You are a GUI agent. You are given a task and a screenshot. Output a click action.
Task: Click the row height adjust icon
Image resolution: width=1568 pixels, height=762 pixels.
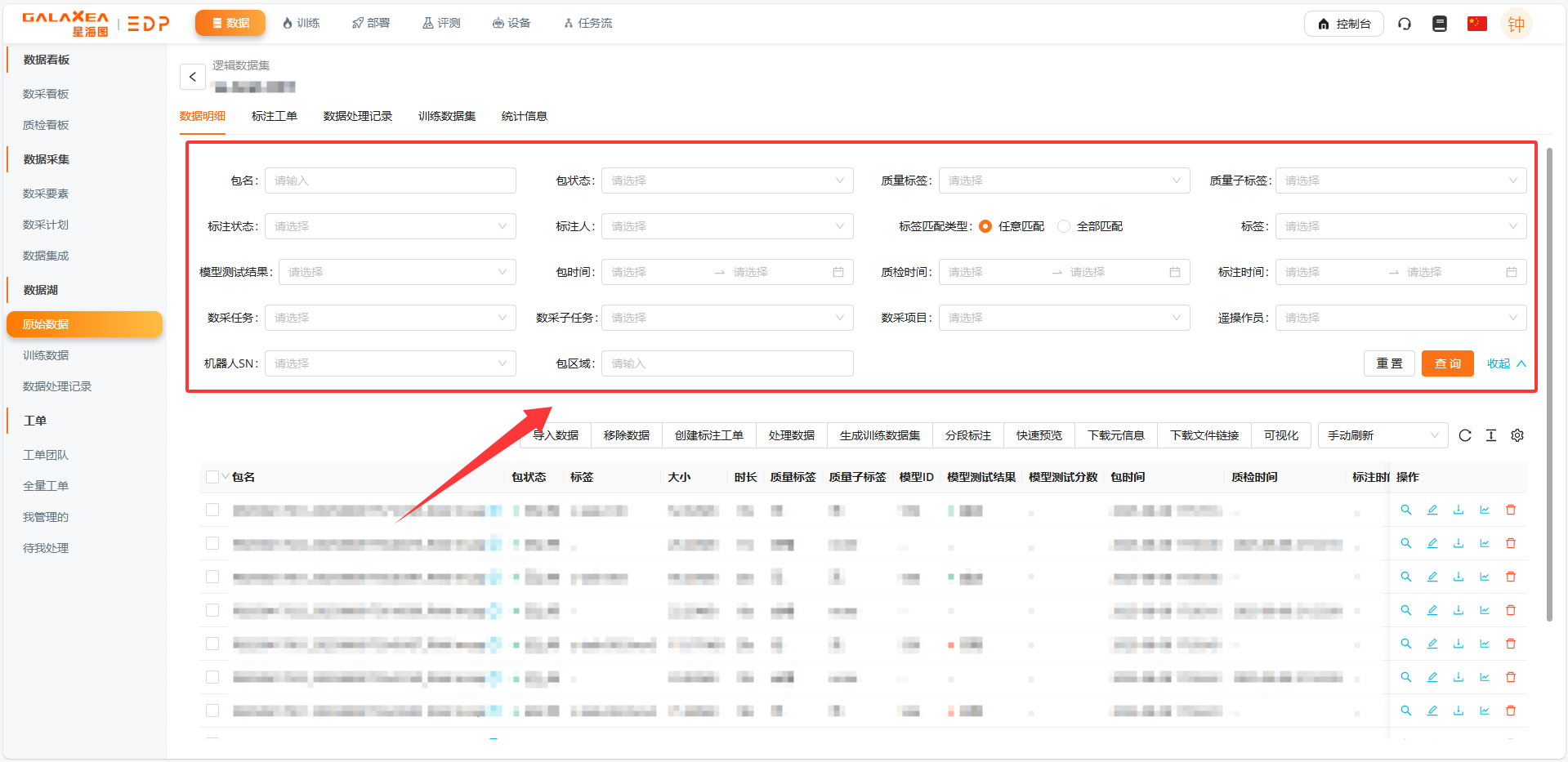[1490, 435]
